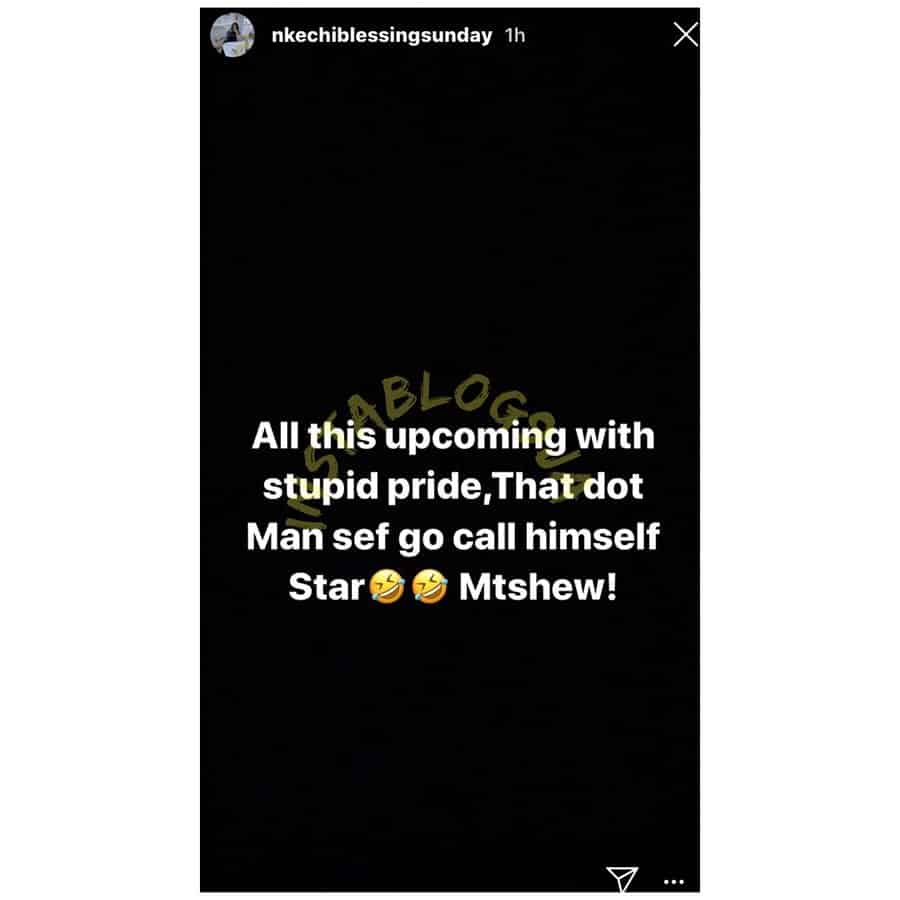Open the story poster's profile picture
The width and height of the screenshot is (900, 900).
(x=232, y=36)
